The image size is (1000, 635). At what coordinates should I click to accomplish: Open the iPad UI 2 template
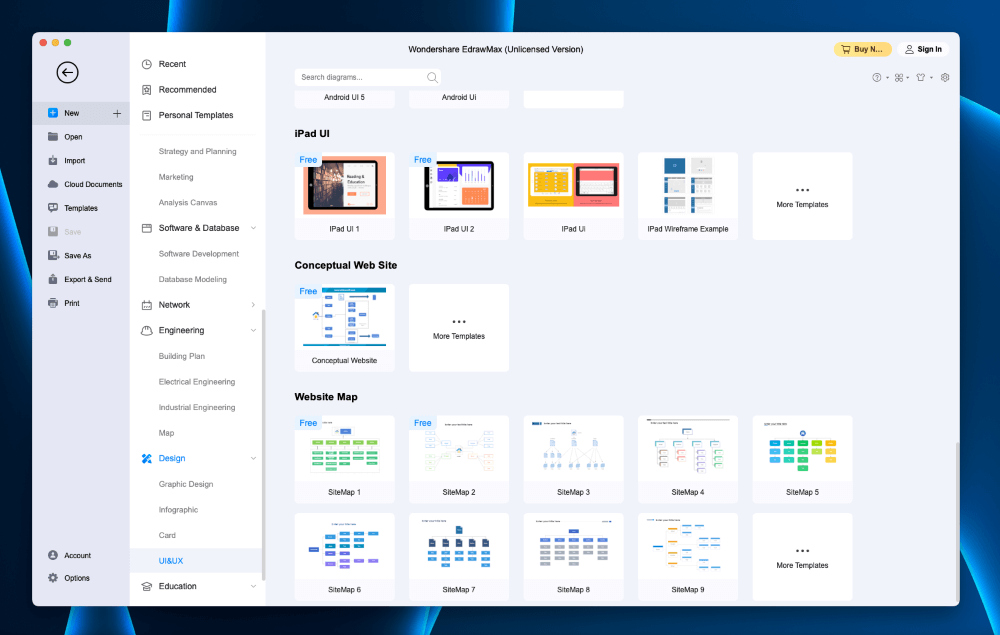(459, 196)
